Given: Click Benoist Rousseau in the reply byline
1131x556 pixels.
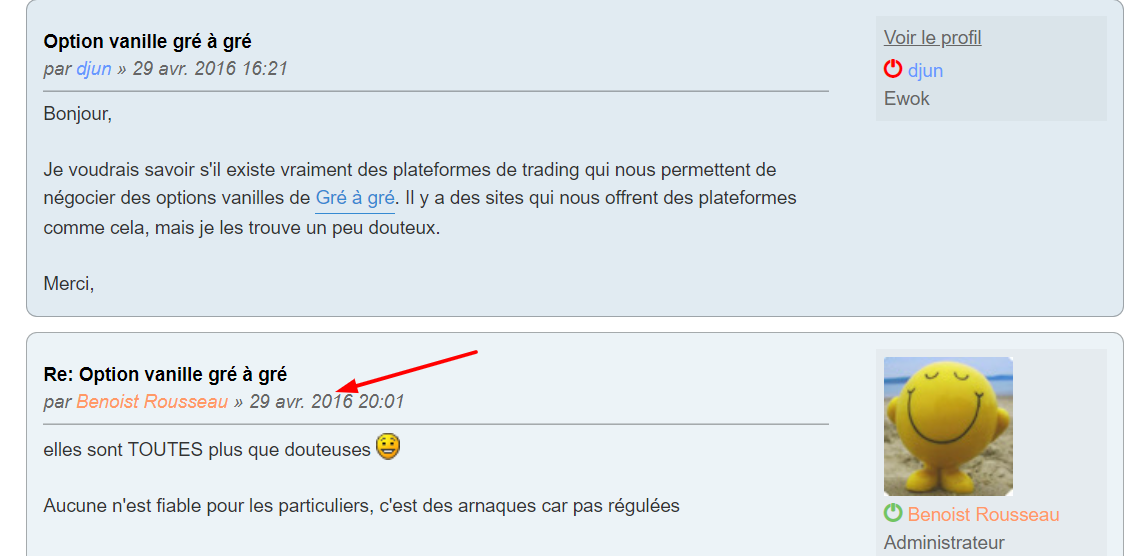Looking at the screenshot, I should (x=152, y=402).
